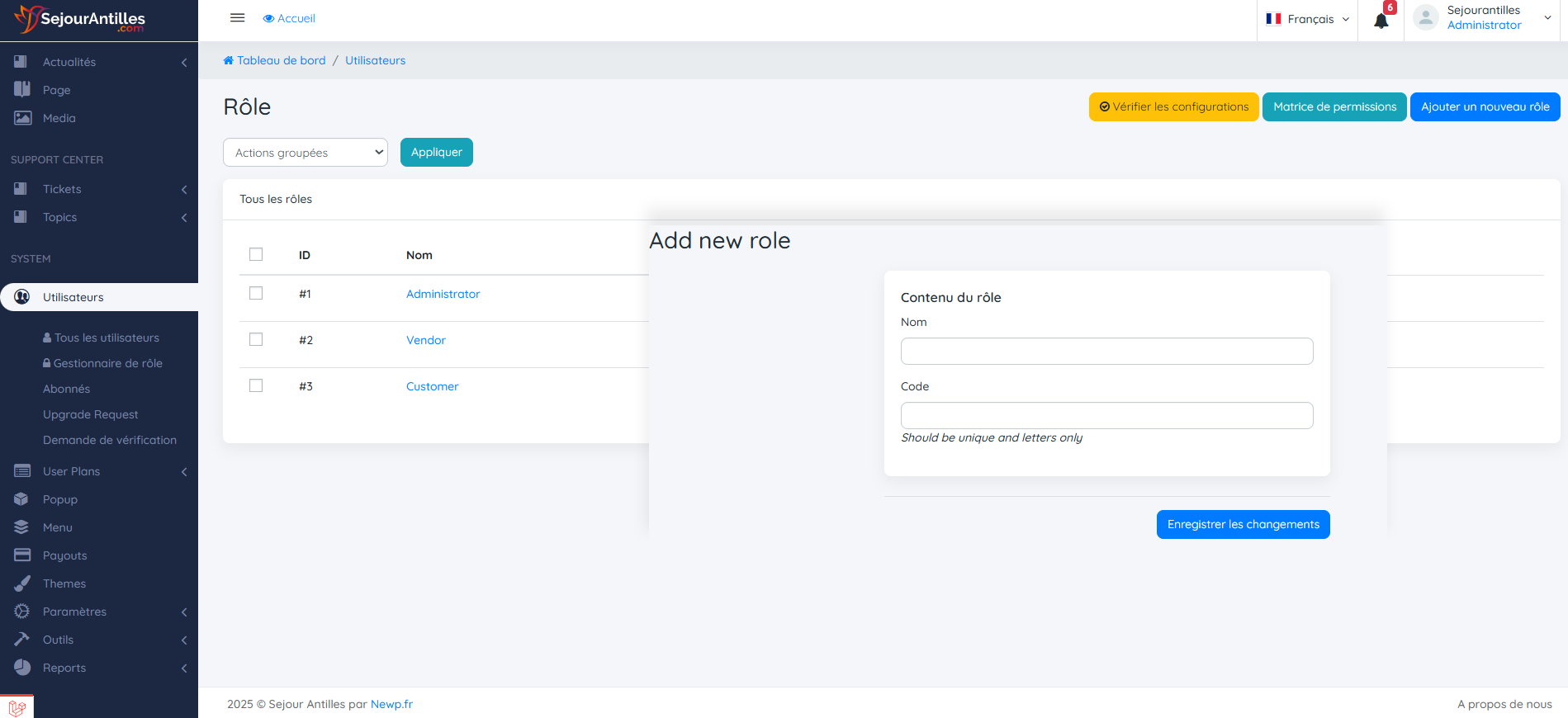Viewport: 1568px width, 718px height.
Task: Click the Matrice de permissions button
Action: coord(1334,106)
